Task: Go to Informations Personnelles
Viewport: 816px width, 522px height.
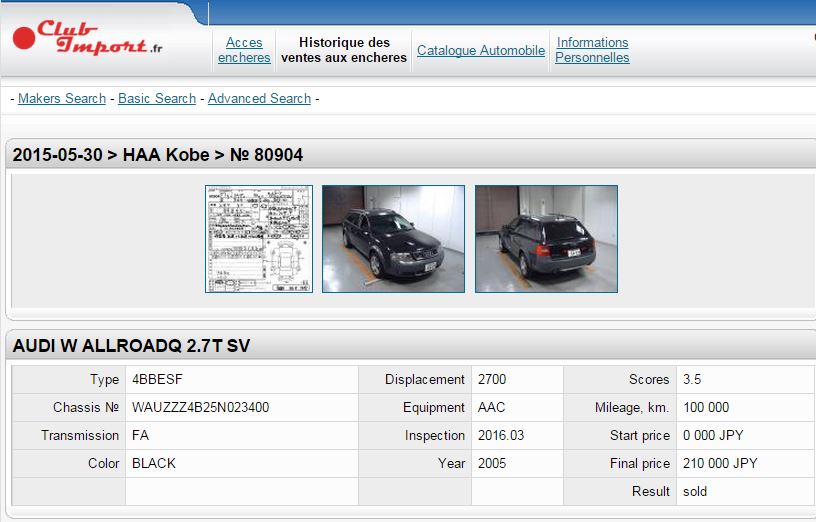Action: tap(592, 50)
